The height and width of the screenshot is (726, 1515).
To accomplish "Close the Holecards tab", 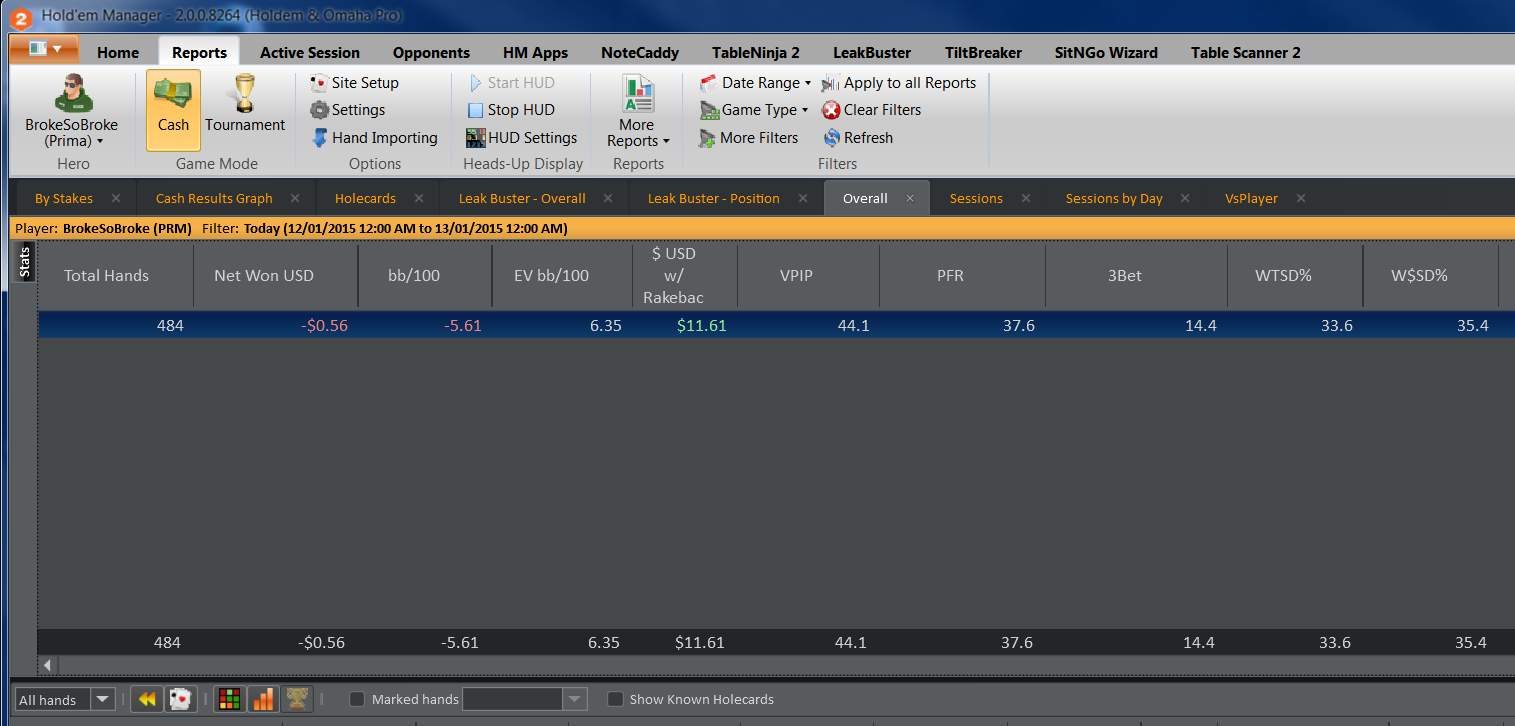I will tap(419, 198).
